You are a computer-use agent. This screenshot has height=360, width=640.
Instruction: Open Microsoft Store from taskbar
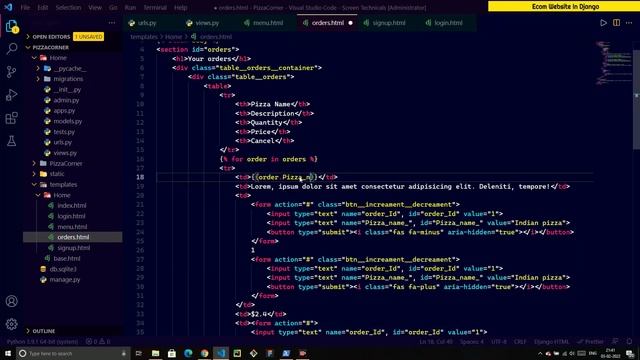pyautogui.click(x=172, y=353)
